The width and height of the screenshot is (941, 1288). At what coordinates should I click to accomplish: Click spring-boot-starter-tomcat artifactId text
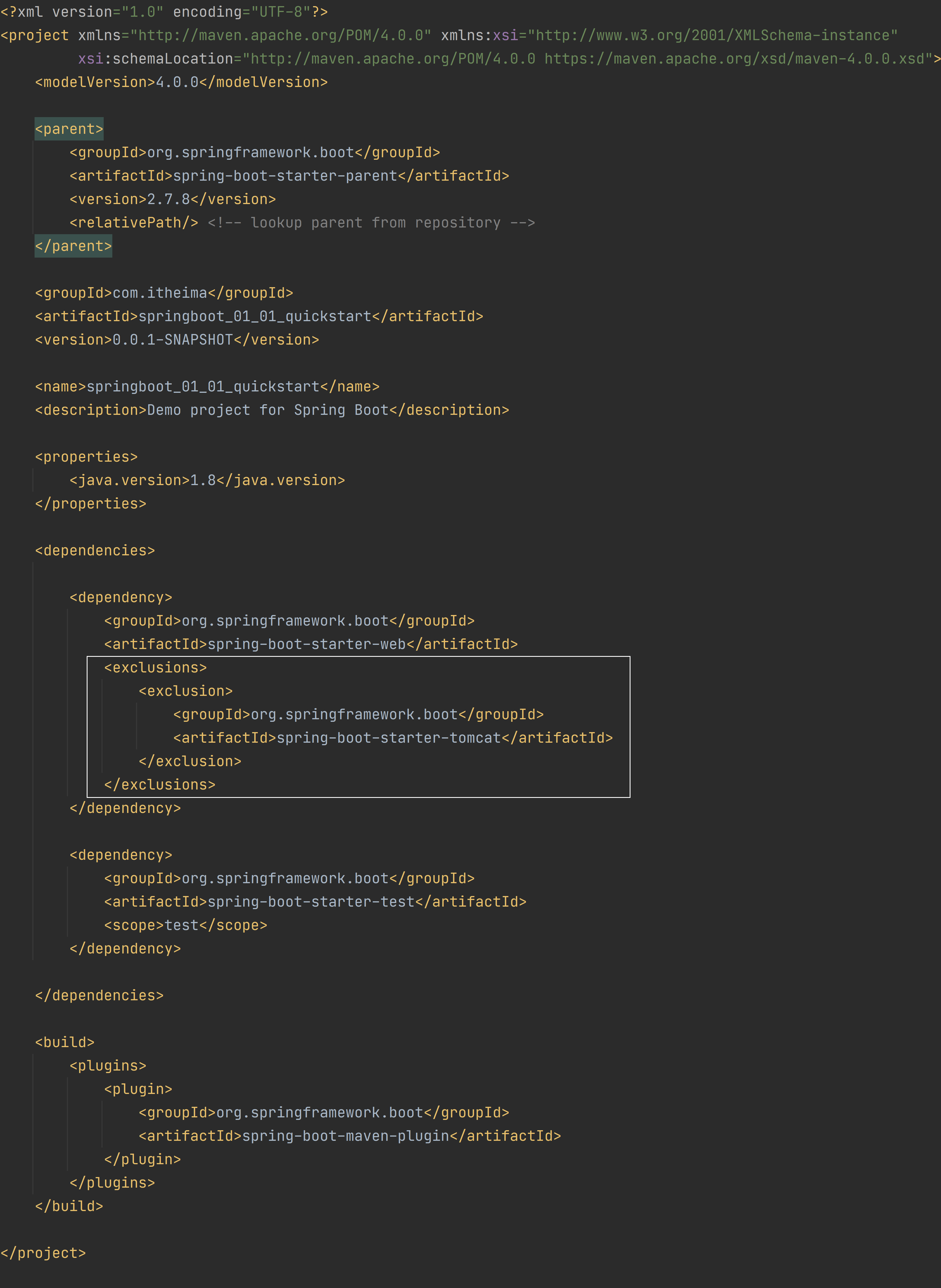389,738
